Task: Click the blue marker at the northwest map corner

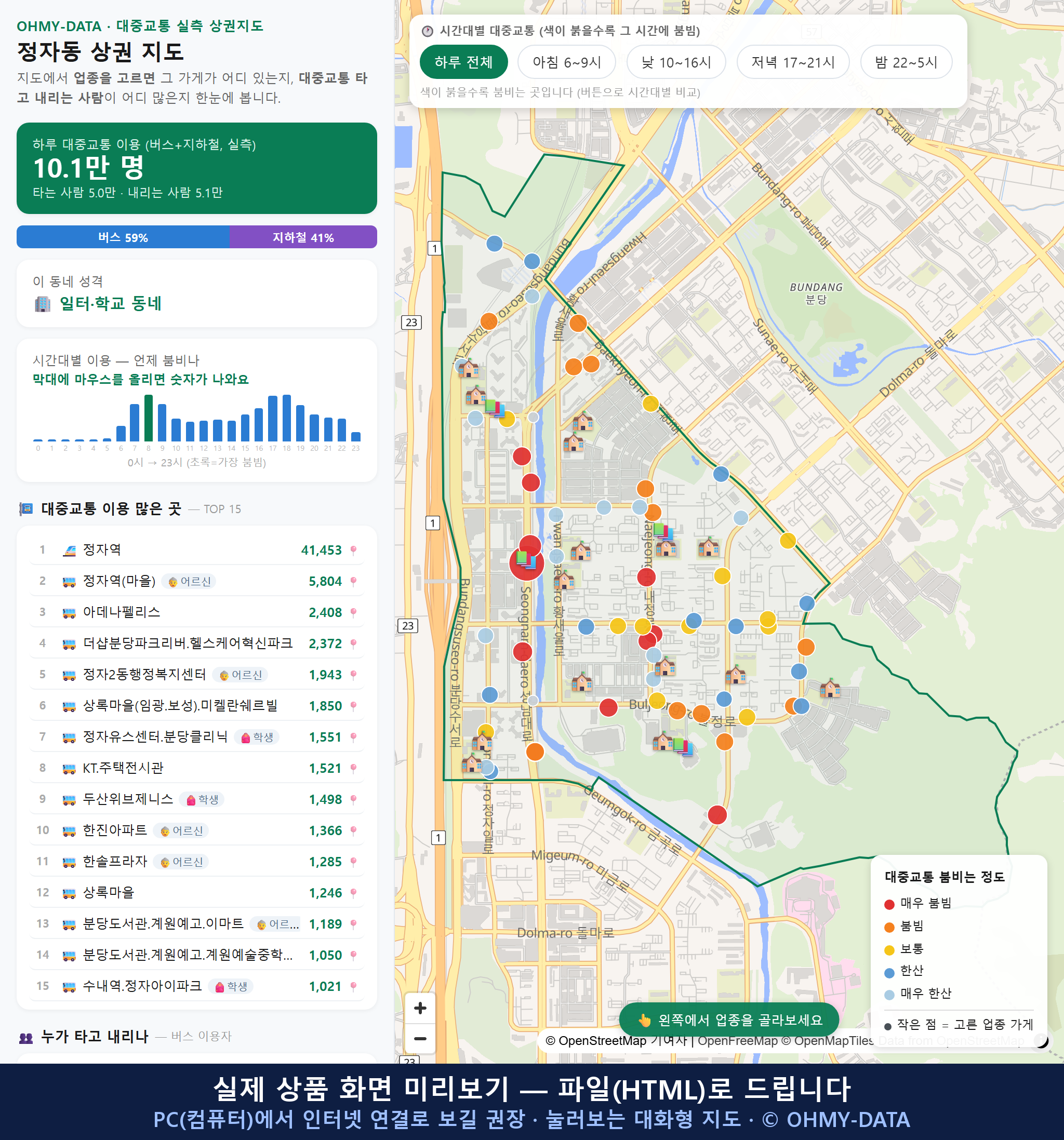Action: coord(495,244)
